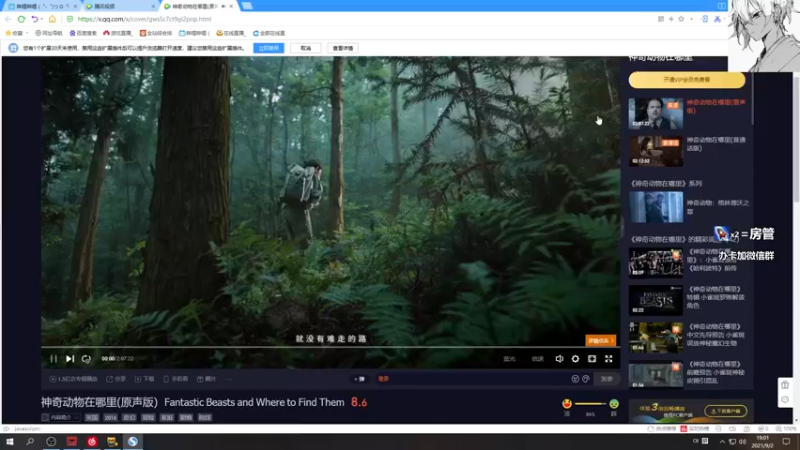Click the 8.6 rating score

359,402
